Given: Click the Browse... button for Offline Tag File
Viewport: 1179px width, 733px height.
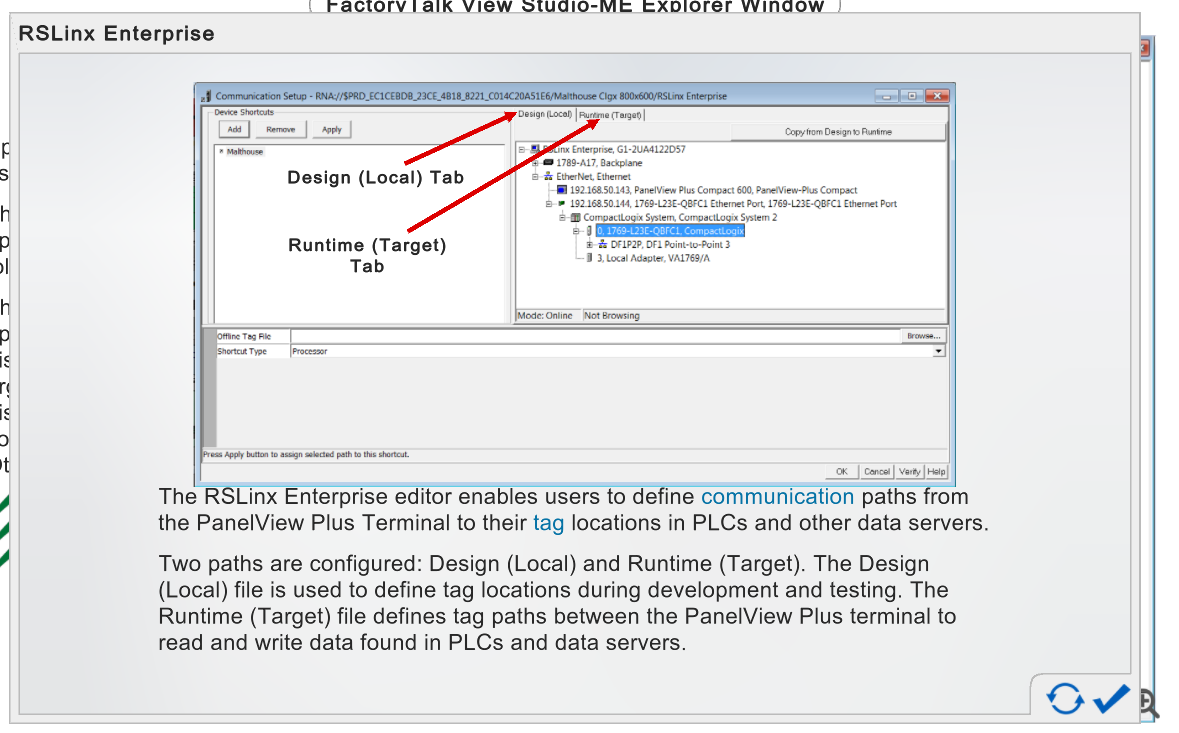Looking at the screenshot, I should coord(923,336).
